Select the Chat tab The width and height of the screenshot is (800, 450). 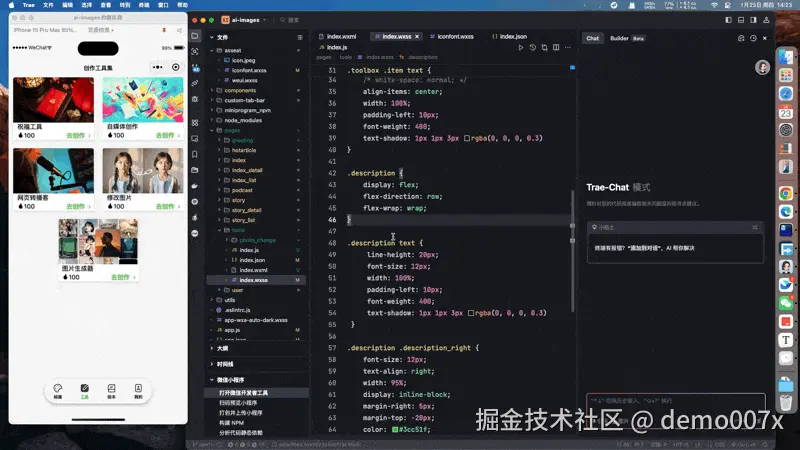click(x=592, y=38)
